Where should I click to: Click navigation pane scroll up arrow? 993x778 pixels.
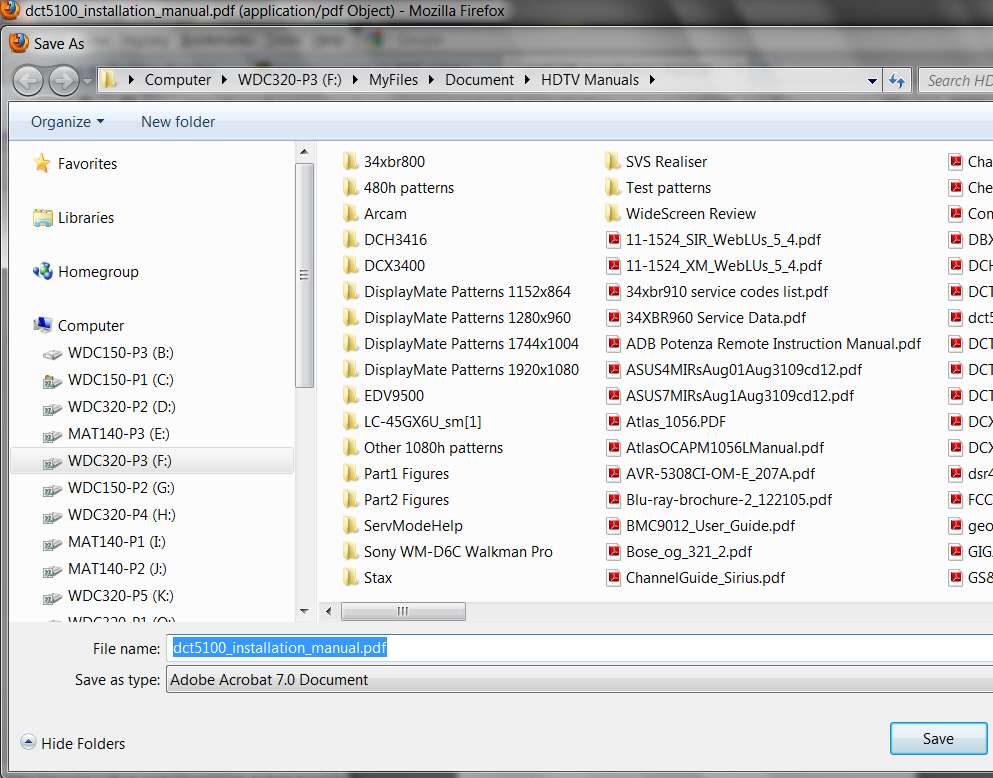pyautogui.click(x=304, y=152)
